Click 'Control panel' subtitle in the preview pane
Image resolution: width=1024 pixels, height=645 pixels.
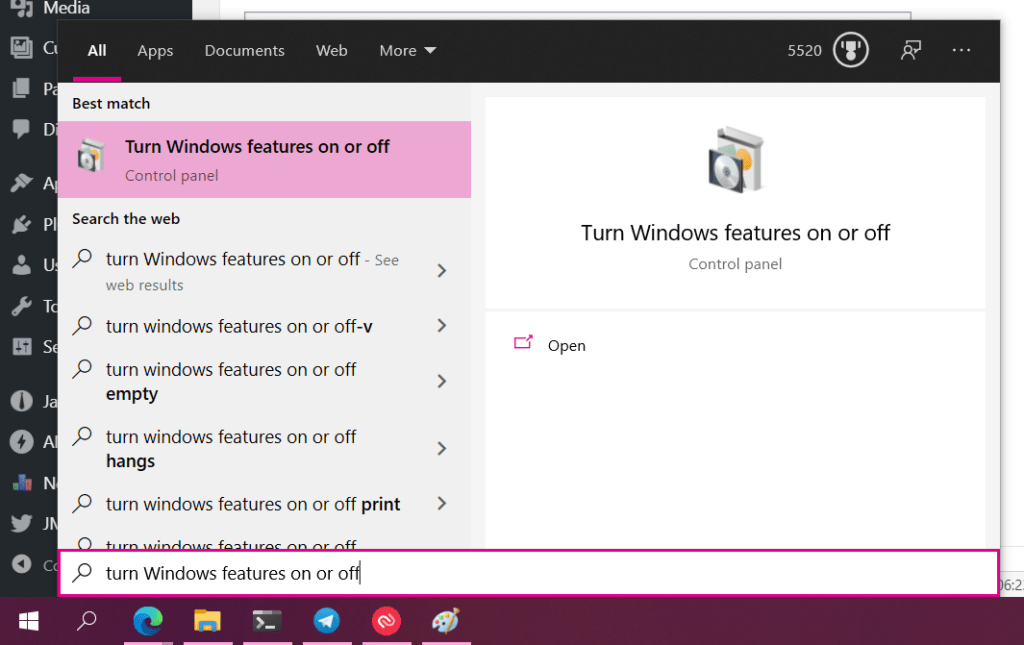tap(735, 264)
